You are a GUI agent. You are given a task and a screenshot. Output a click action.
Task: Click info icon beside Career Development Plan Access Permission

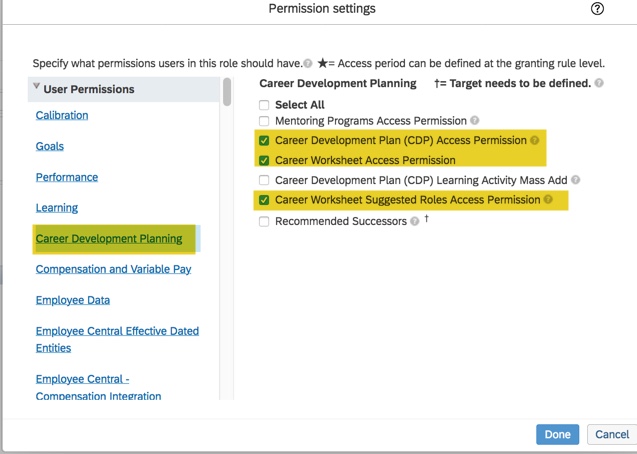click(x=534, y=141)
